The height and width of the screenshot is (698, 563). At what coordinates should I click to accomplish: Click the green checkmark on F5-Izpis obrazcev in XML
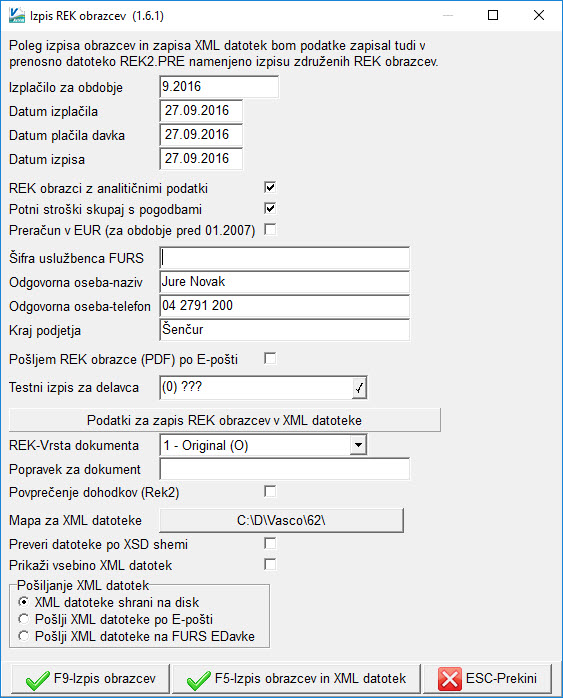(198, 679)
